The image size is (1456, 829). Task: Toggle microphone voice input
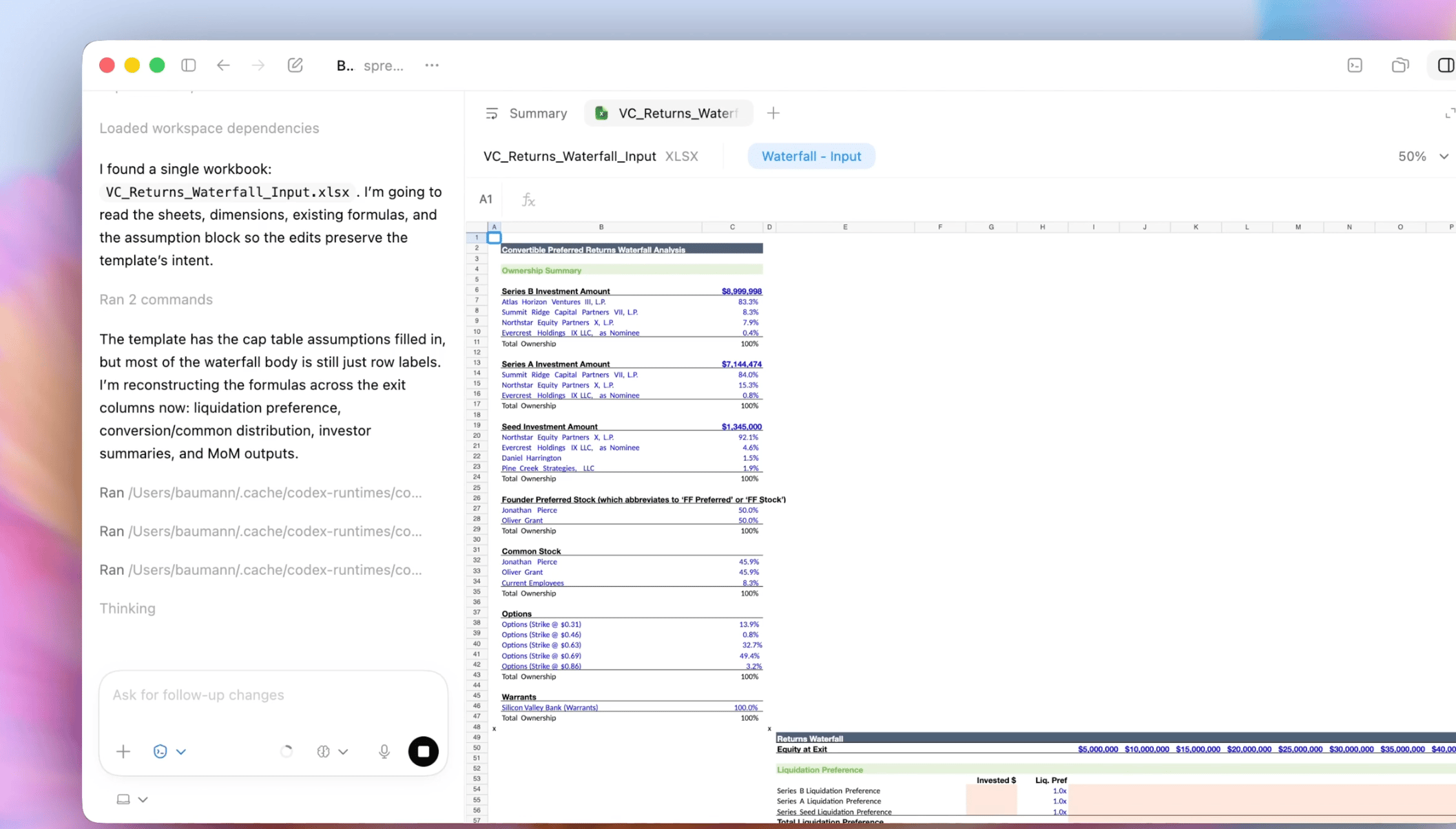coord(384,751)
